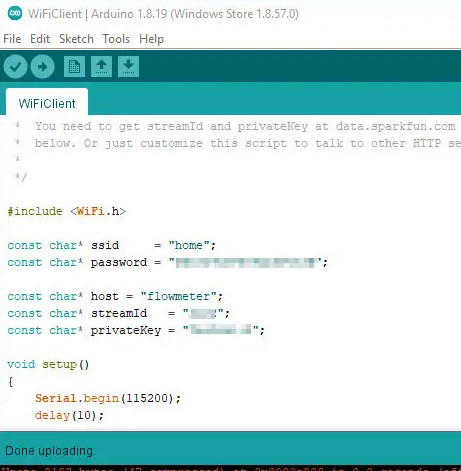Click the #include <WiFi.h> line
The width and height of the screenshot is (461, 471).
click(67, 211)
